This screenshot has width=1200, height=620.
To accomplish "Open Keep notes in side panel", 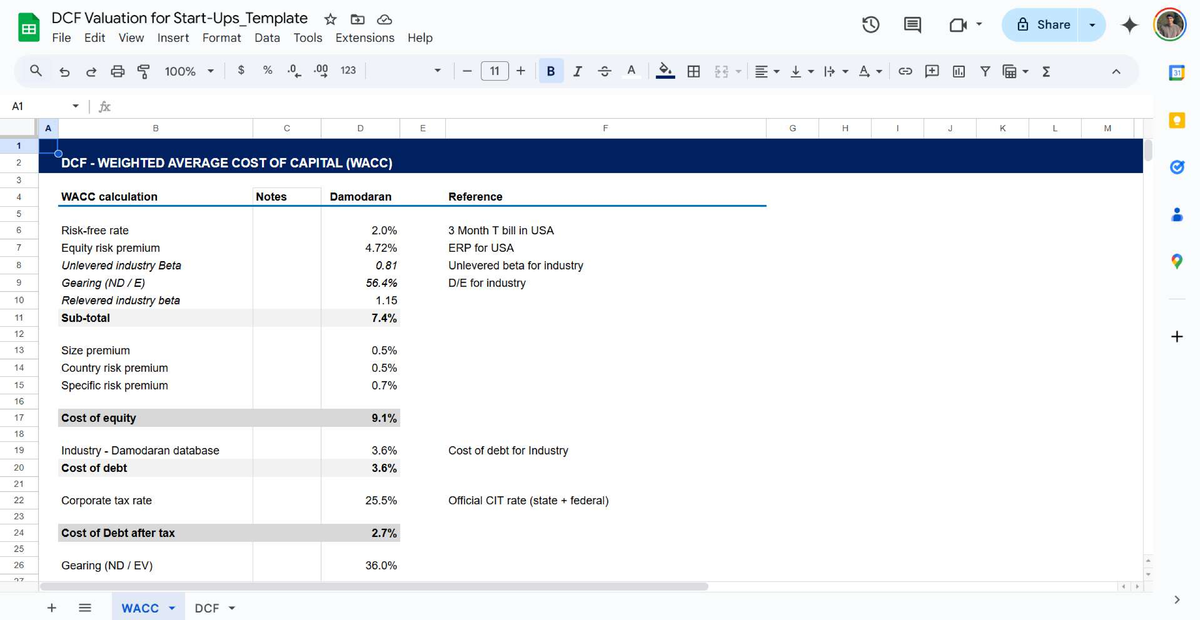I will point(1176,120).
